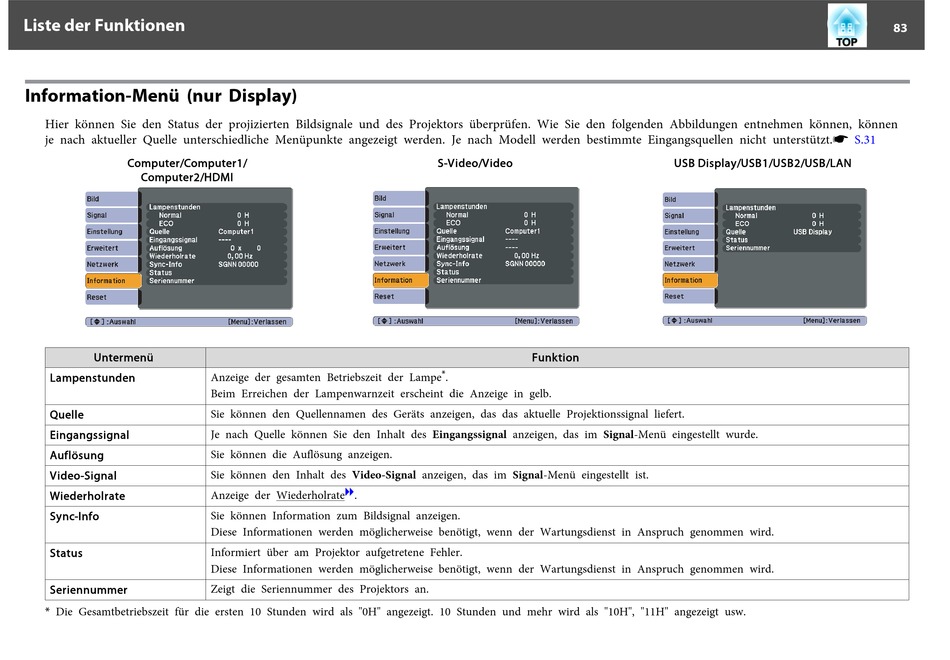Click the 'Information-Menü (nur Display)' heading

coord(161,96)
